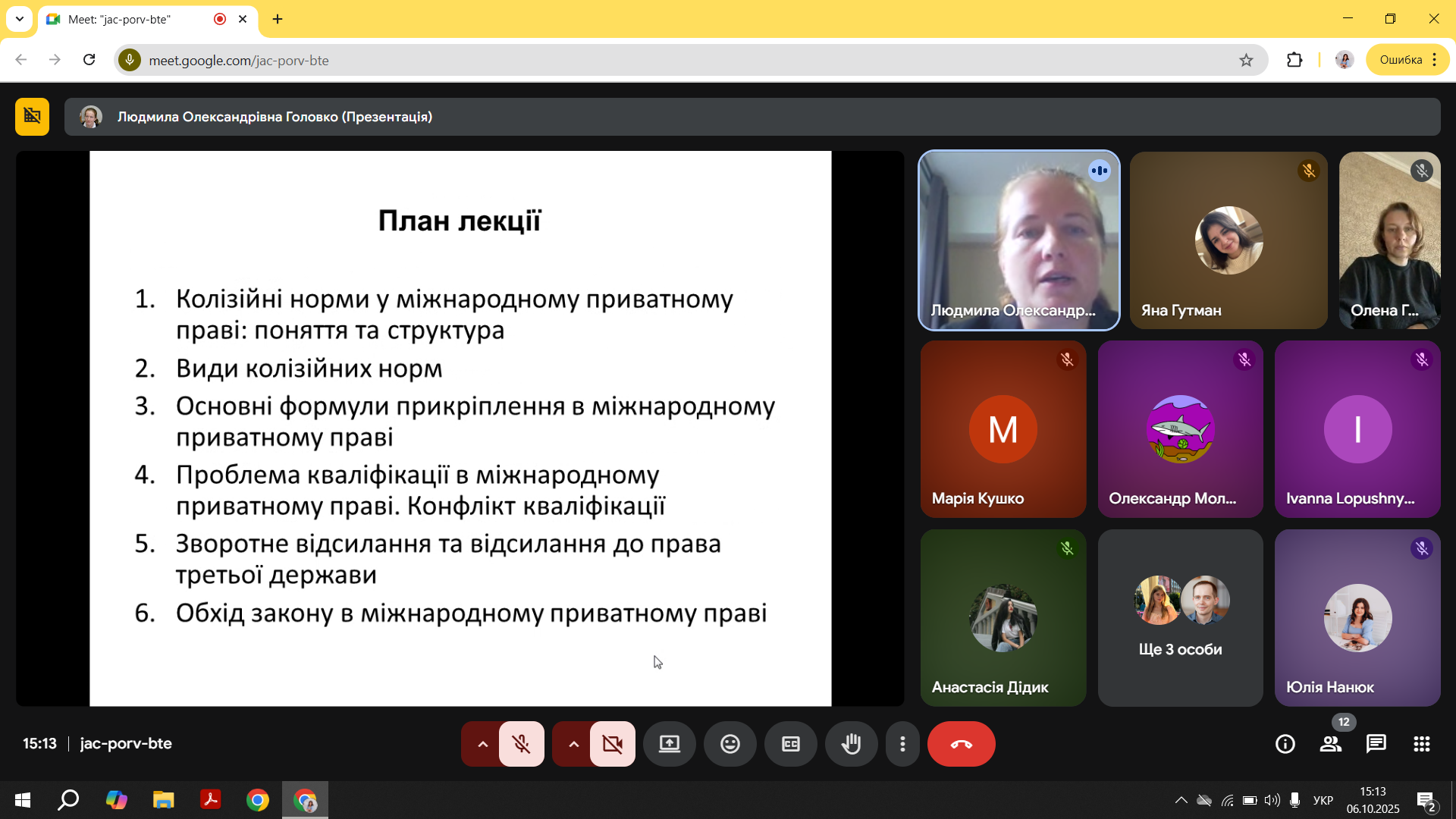The image size is (1456, 819).
Task: Click the Ошибка button in Chrome
Action: (x=1400, y=60)
